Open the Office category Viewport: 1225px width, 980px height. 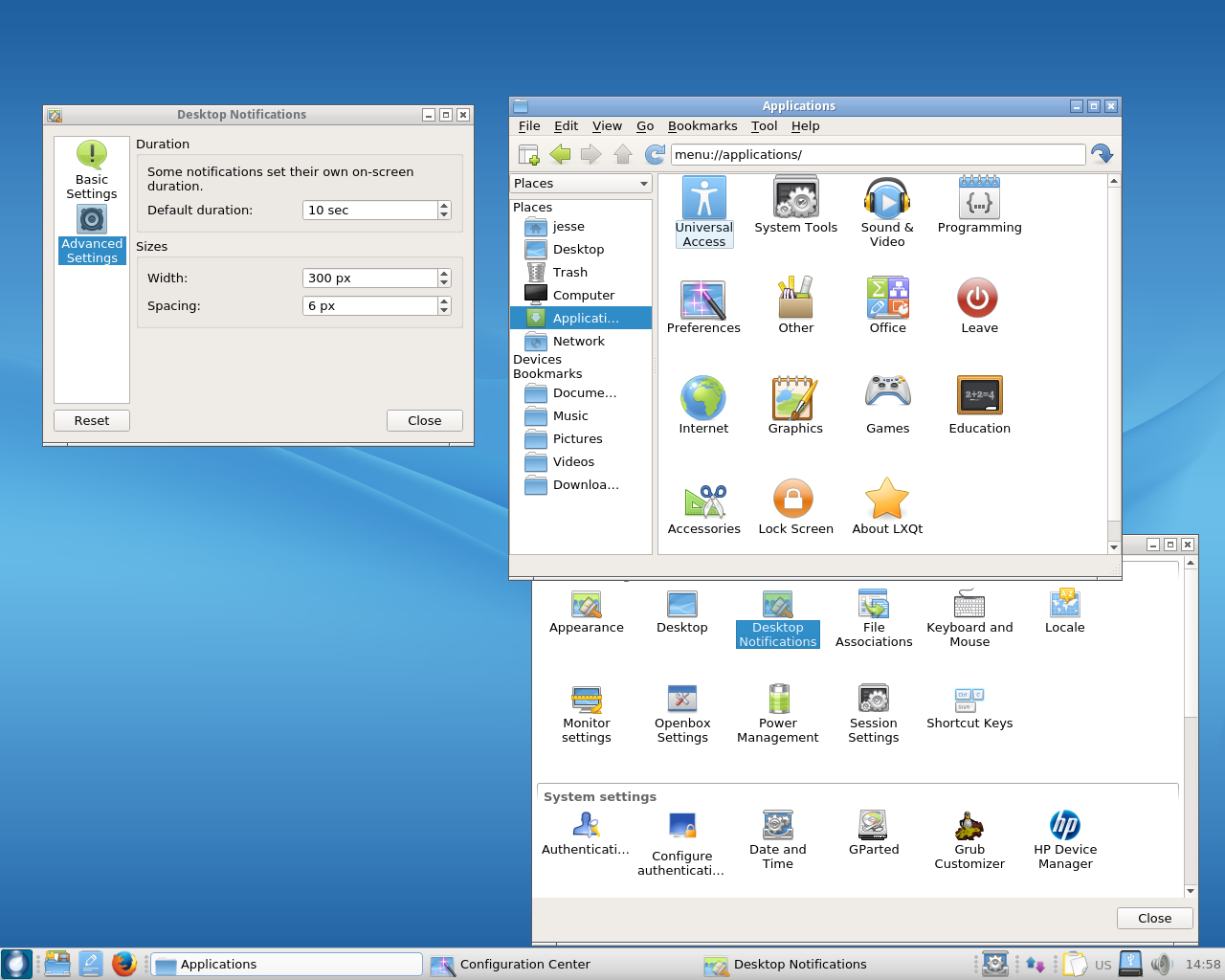(887, 306)
